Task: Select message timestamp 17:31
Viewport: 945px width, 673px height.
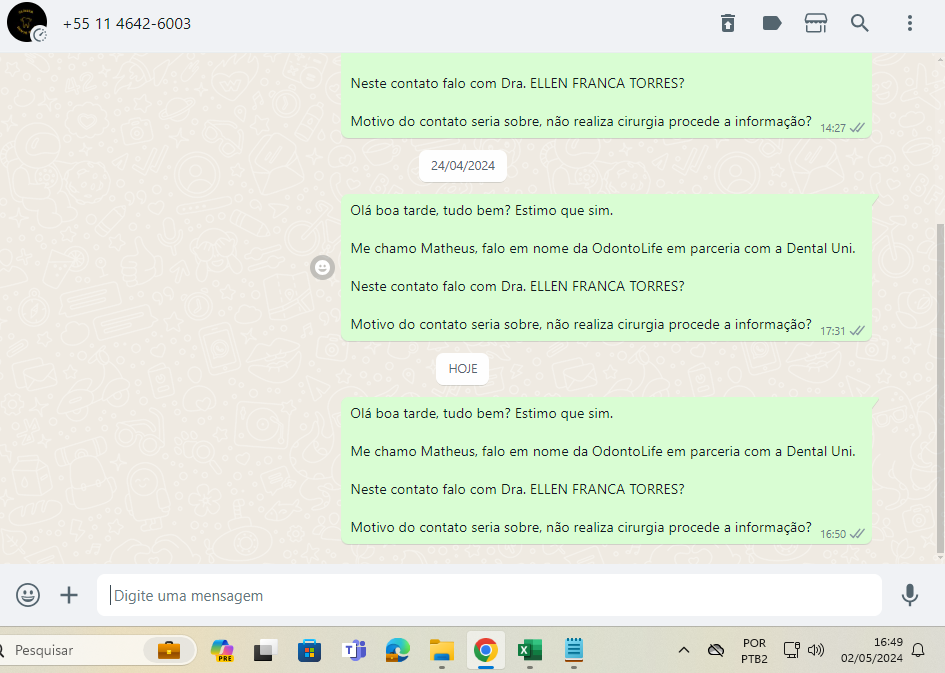Action: (x=832, y=331)
